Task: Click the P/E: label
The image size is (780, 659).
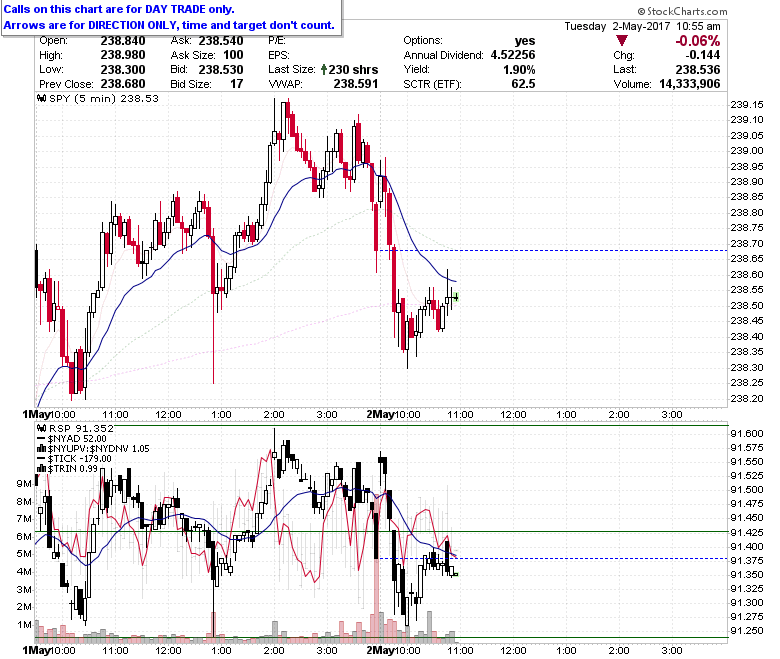Action: pyautogui.click(x=277, y=41)
